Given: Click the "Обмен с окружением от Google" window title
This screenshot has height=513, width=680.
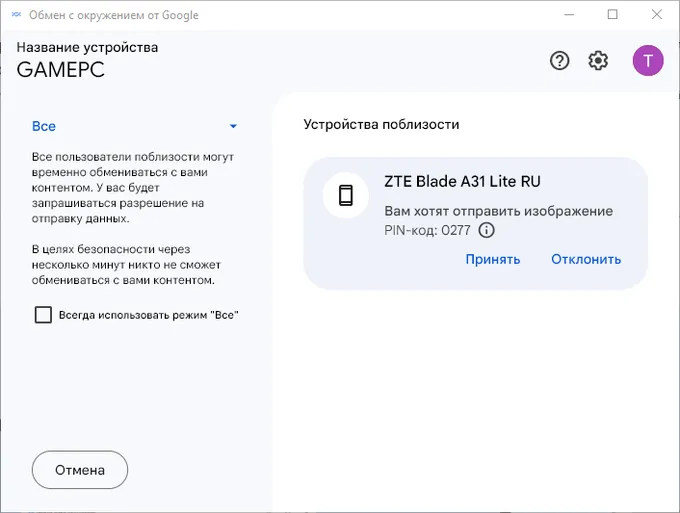Looking at the screenshot, I should pos(114,15).
